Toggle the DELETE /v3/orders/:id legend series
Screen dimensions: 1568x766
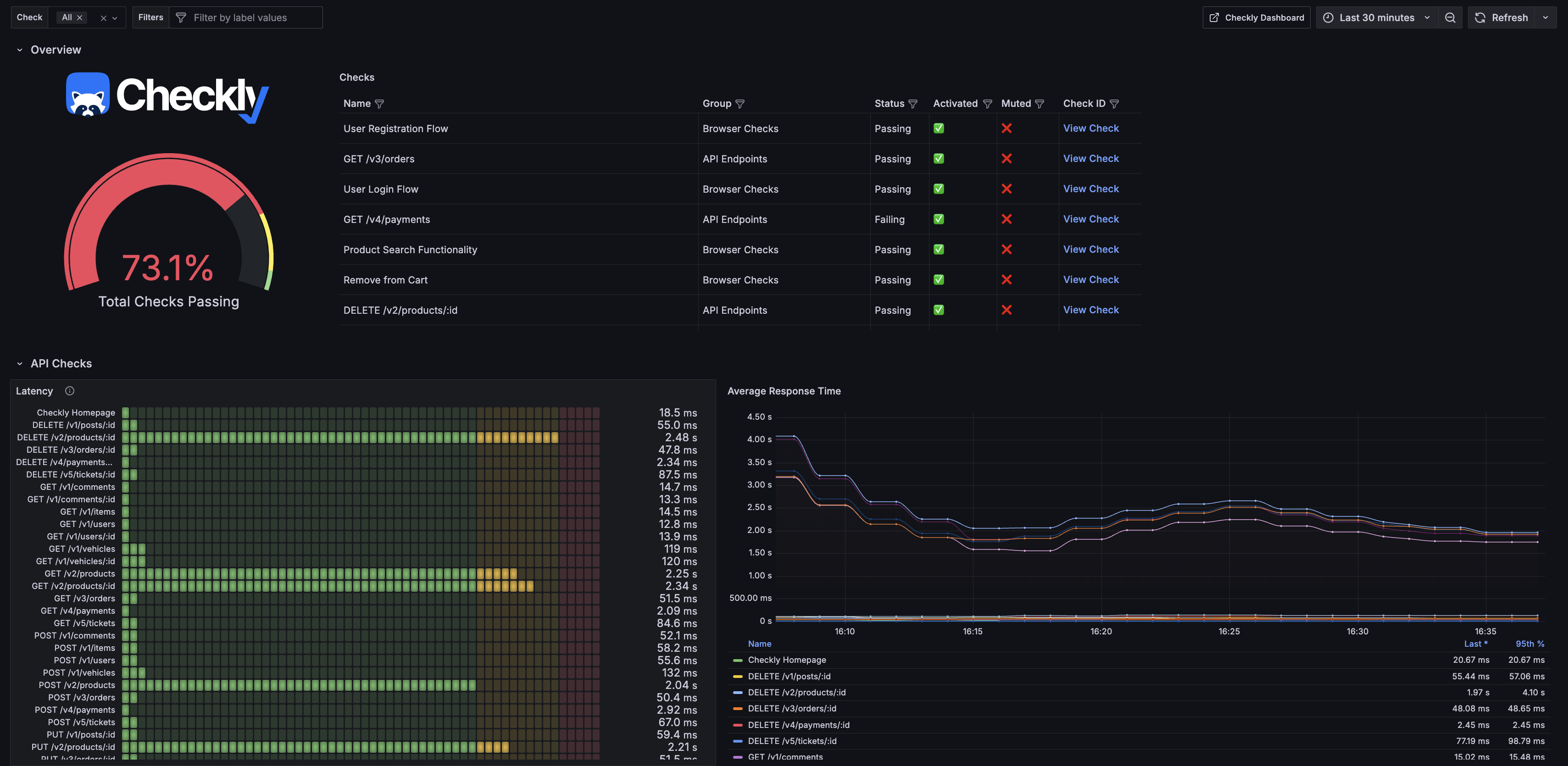pos(791,709)
